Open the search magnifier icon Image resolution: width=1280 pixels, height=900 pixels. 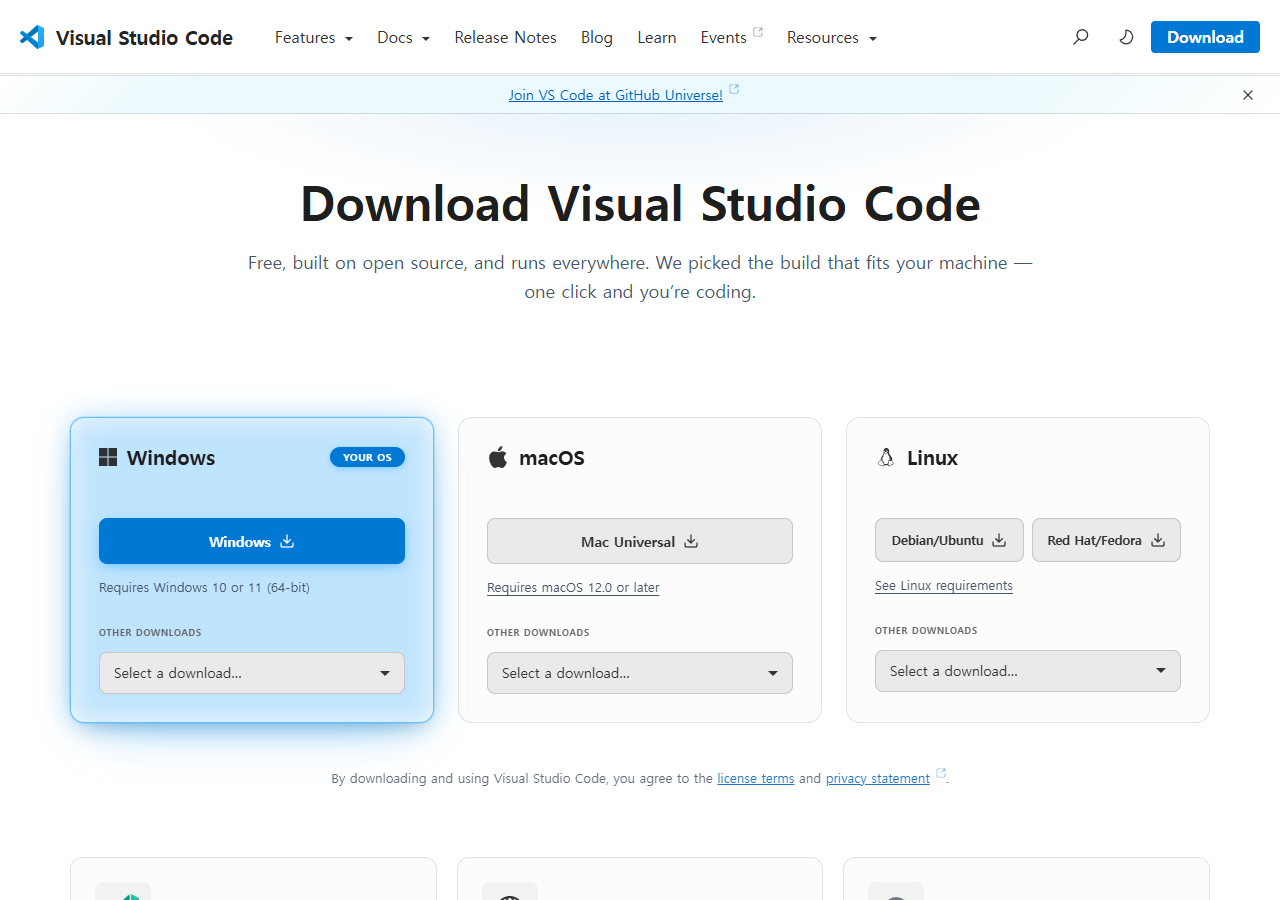(x=1080, y=37)
